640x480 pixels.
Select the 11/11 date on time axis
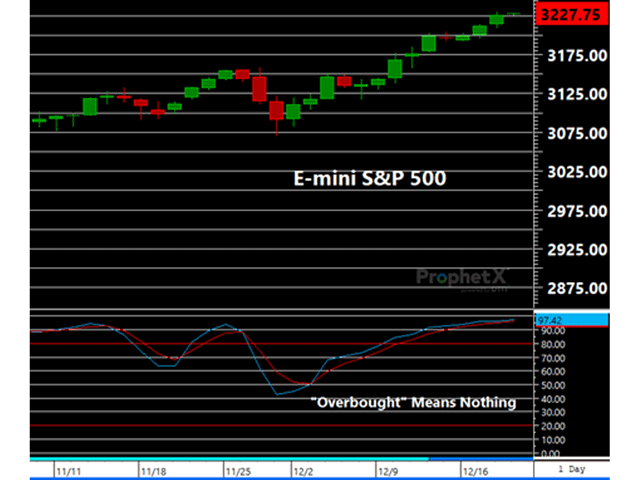tap(69, 472)
